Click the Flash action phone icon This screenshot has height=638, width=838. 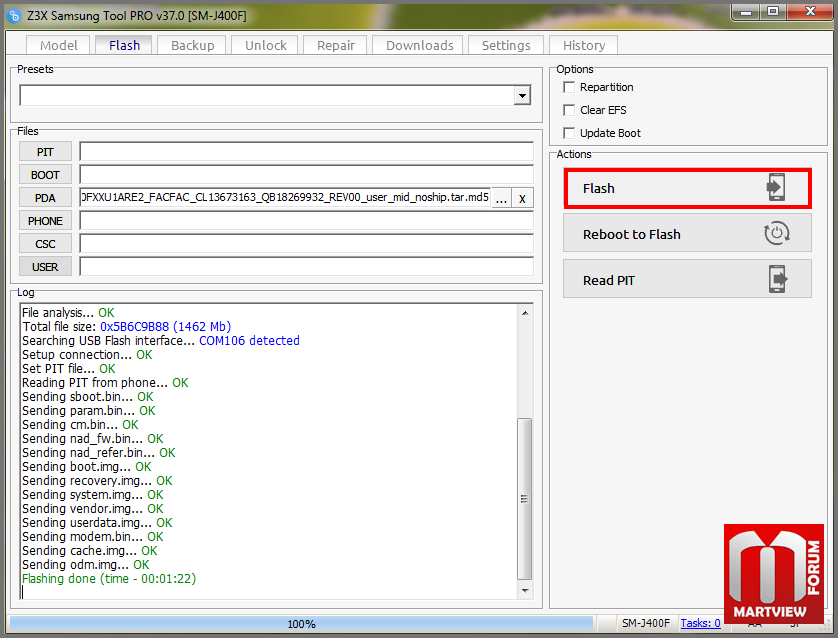point(776,188)
